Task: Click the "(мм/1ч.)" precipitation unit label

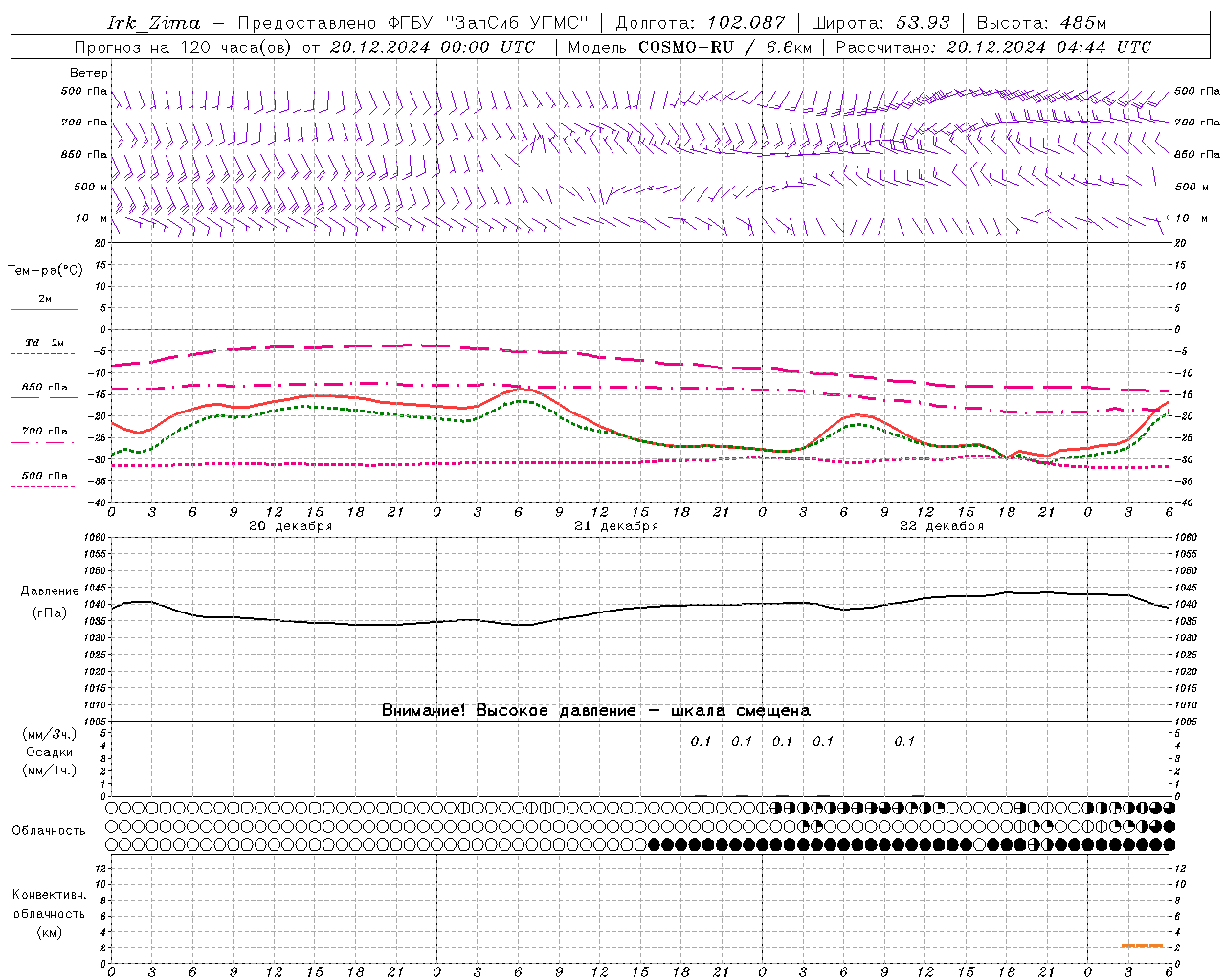Action: [50, 770]
